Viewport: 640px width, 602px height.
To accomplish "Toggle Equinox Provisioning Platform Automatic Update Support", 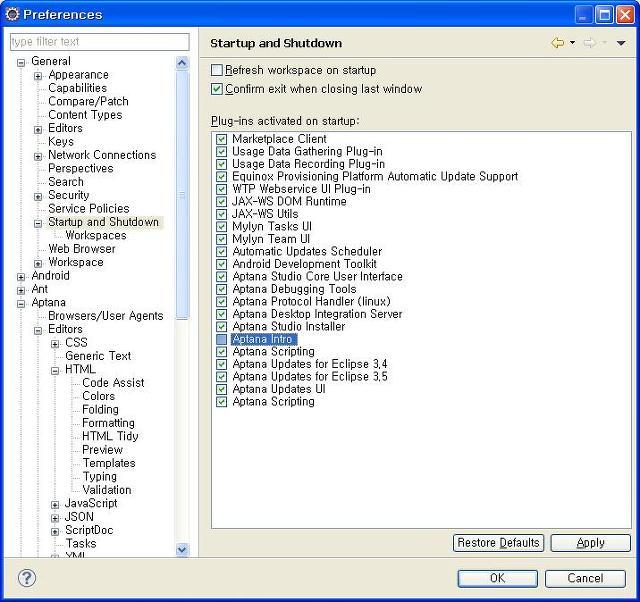I will 221,177.
